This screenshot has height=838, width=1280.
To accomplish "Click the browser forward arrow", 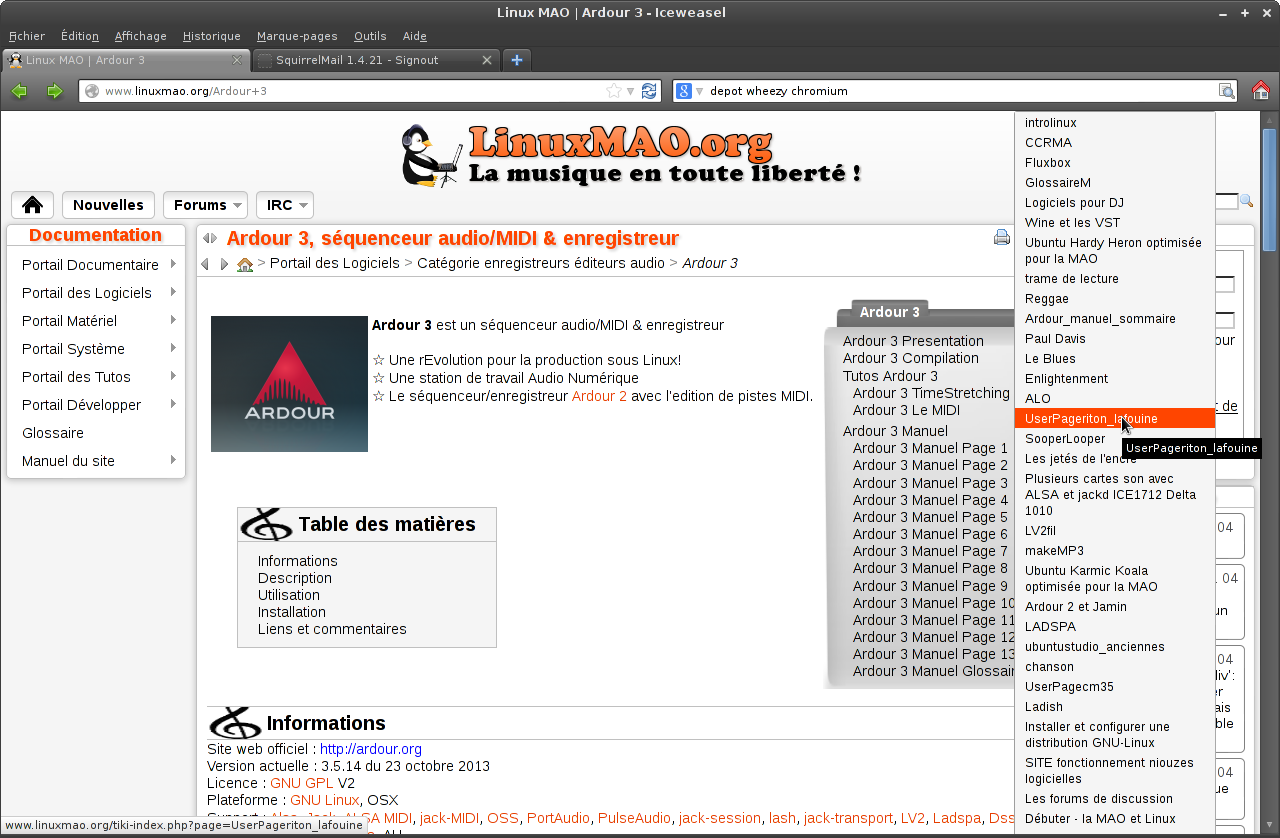I will pyautogui.click(x=54, y=91).
